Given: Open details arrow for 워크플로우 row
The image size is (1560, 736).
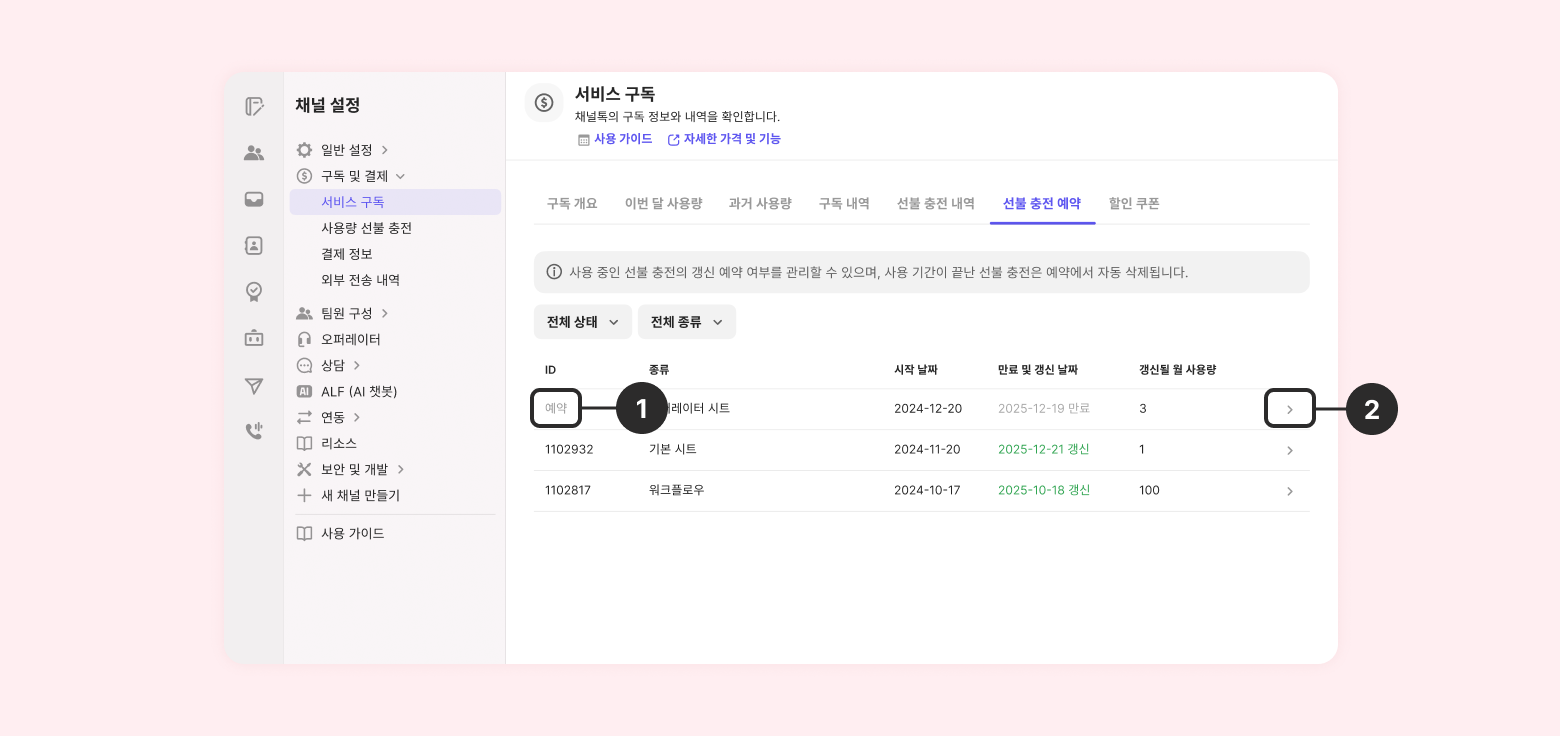Looking at the screenshot, I should pyautogui.click(x=1289, y=491).
